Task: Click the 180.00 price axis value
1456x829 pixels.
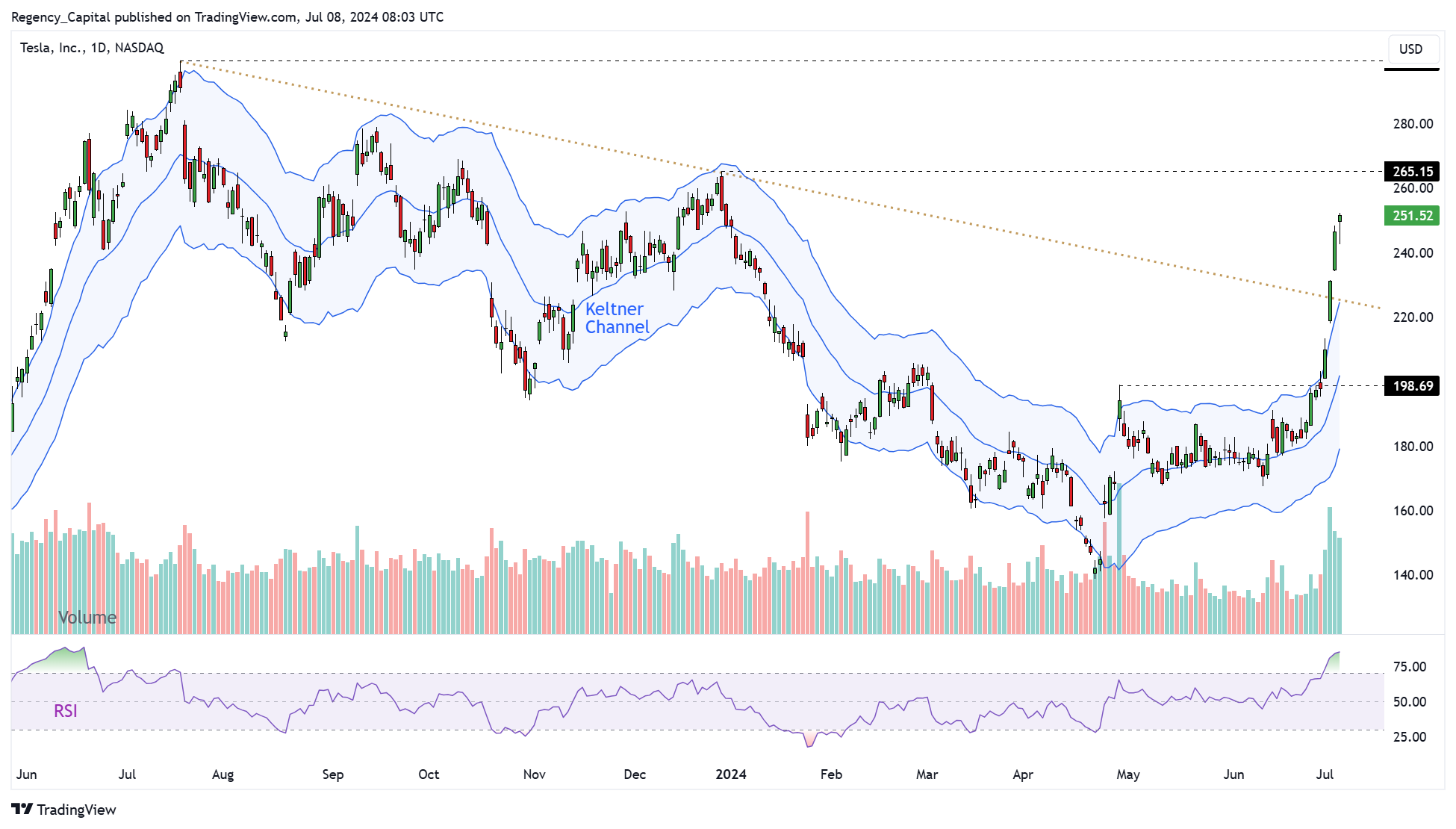Action: click(1413, 447)
